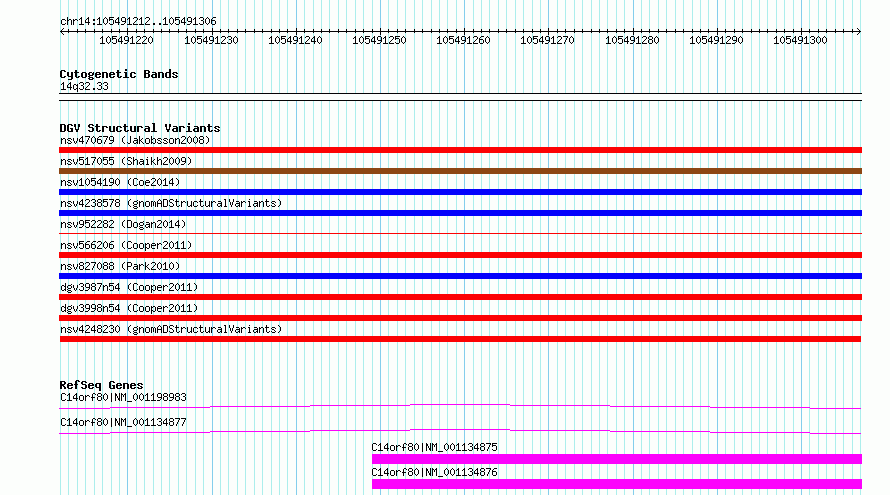Click ruler position 105491280
The height and width of the screenshot is (495, 890).
(632, 40)
